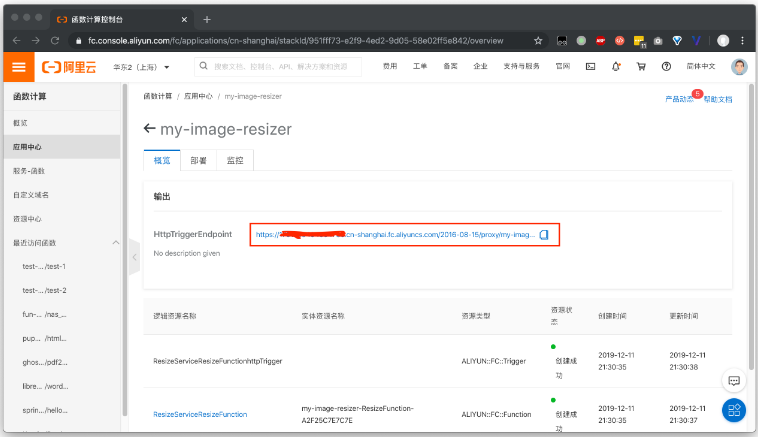Open the 备案 menu
The image size is (758, 437).
450,66
